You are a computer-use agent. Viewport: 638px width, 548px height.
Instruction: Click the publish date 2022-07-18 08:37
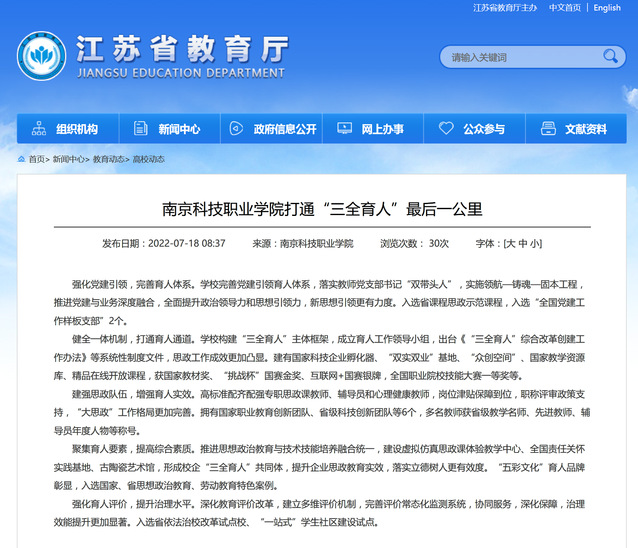187,243
